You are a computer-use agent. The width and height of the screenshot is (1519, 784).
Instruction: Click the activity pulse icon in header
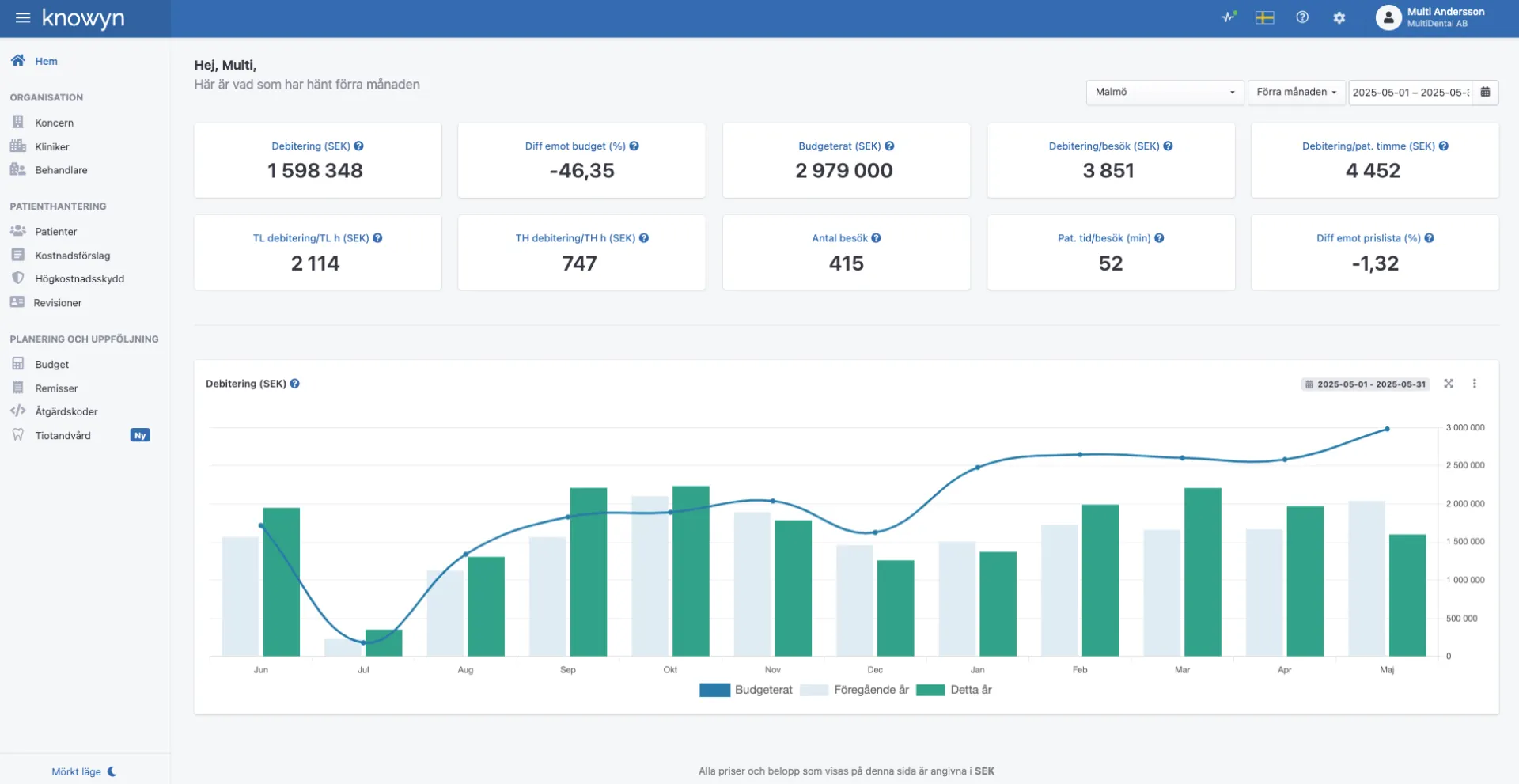(1228, 17)
